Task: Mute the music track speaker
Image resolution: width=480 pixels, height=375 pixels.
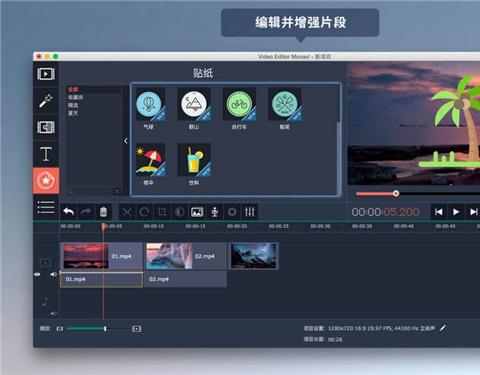Action: (x=53, y=314)
